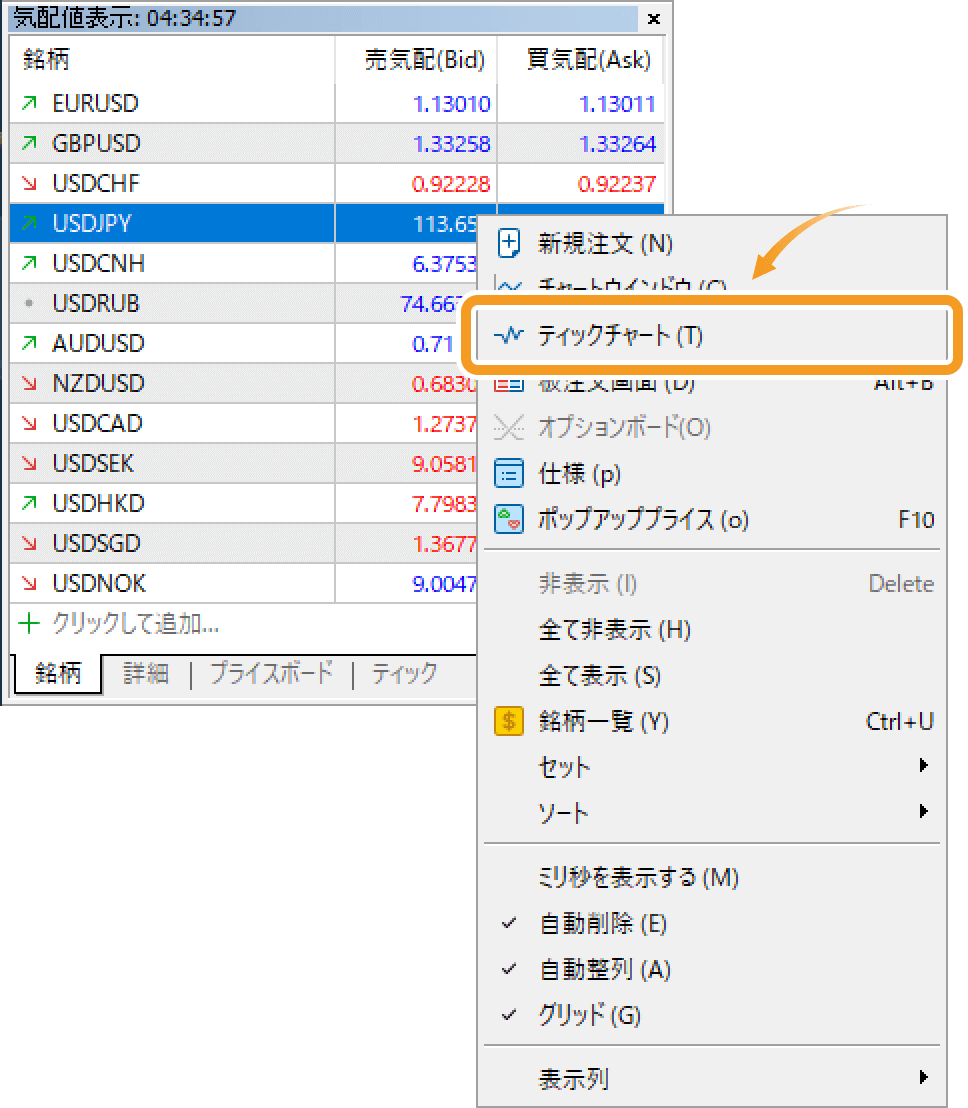Select the USDHKD symbol name

[x=98, y=503]
